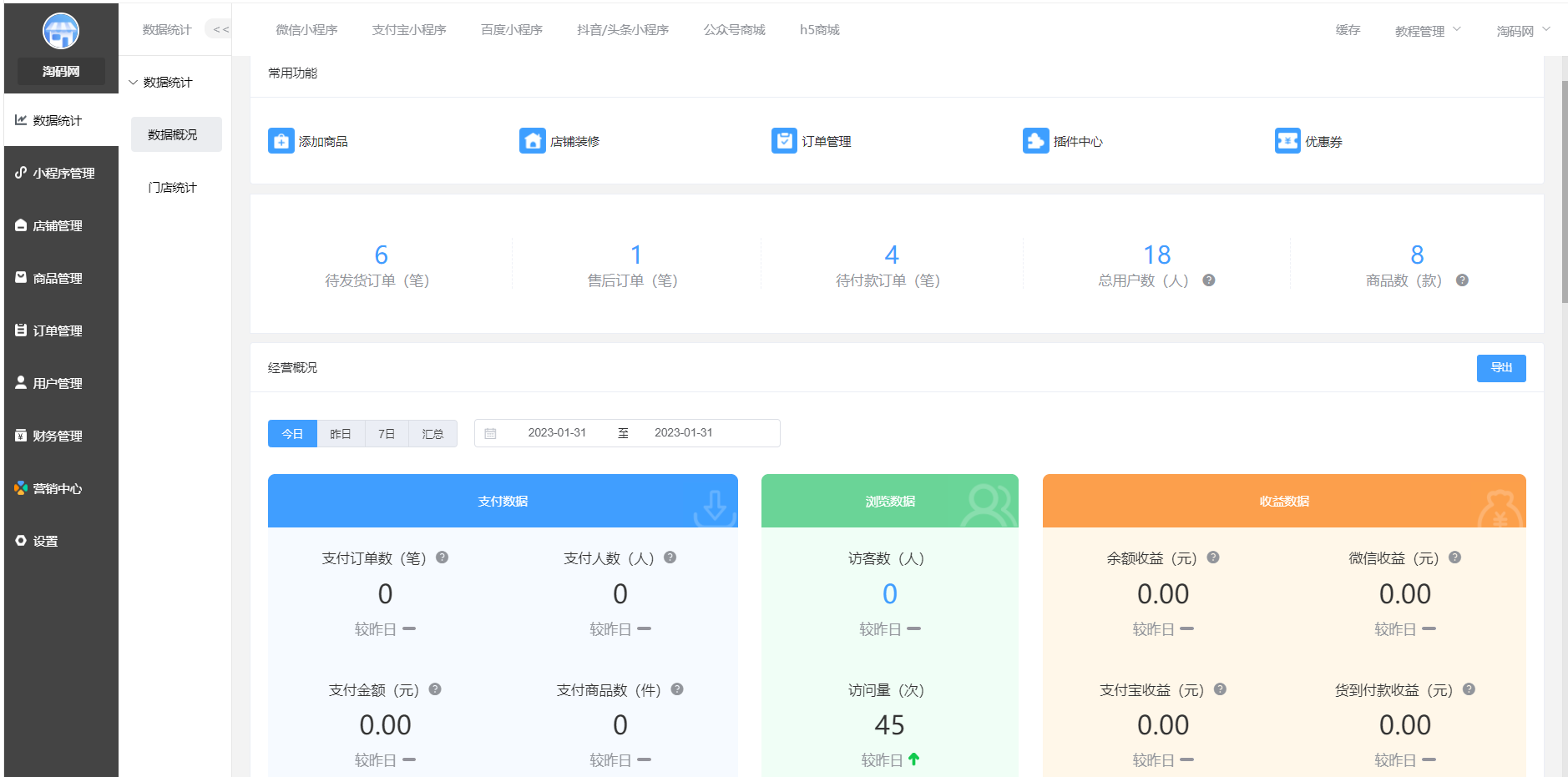
Task: Click the 导出 export button
Action: click(1500, 368)
